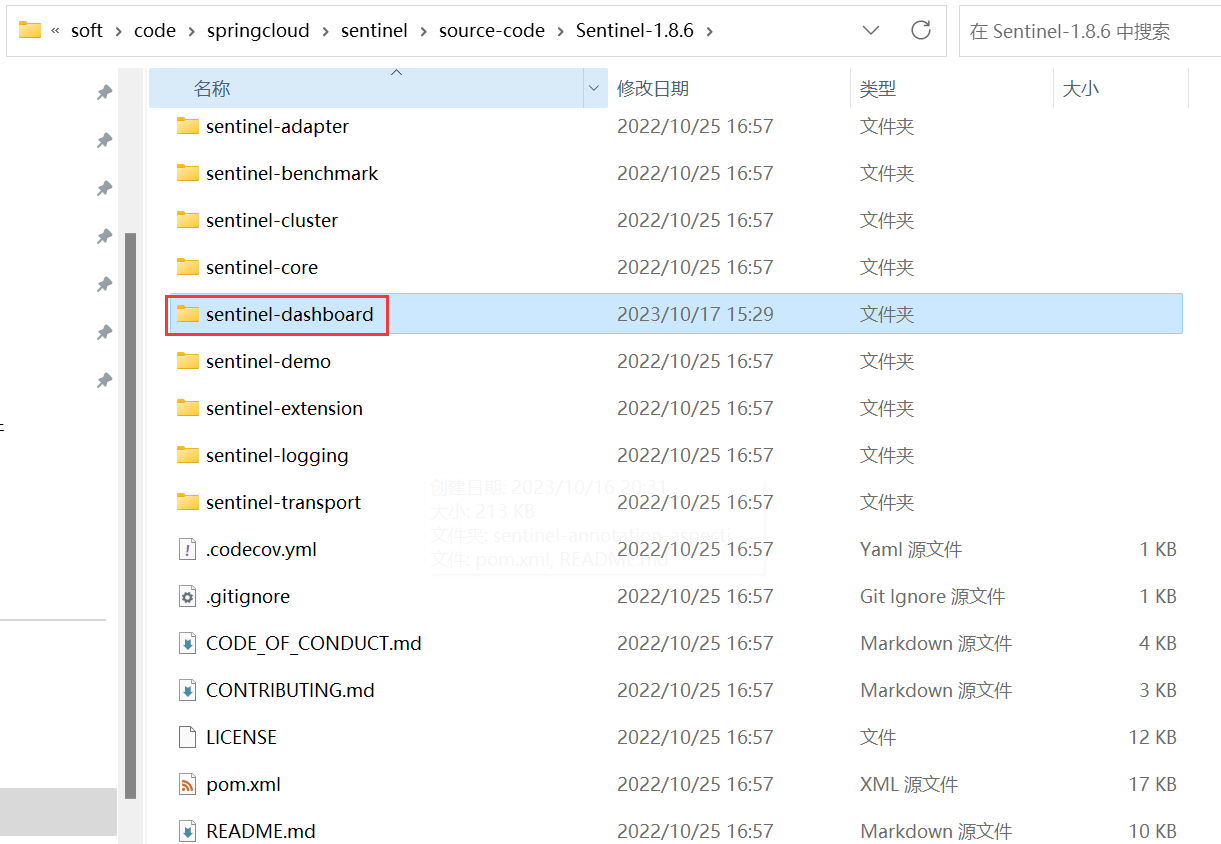Screen dimensions: 1221x844
Task: Click the sentinel-cluster folder icon
Action: pyautogui.click(x=188, y=220)
